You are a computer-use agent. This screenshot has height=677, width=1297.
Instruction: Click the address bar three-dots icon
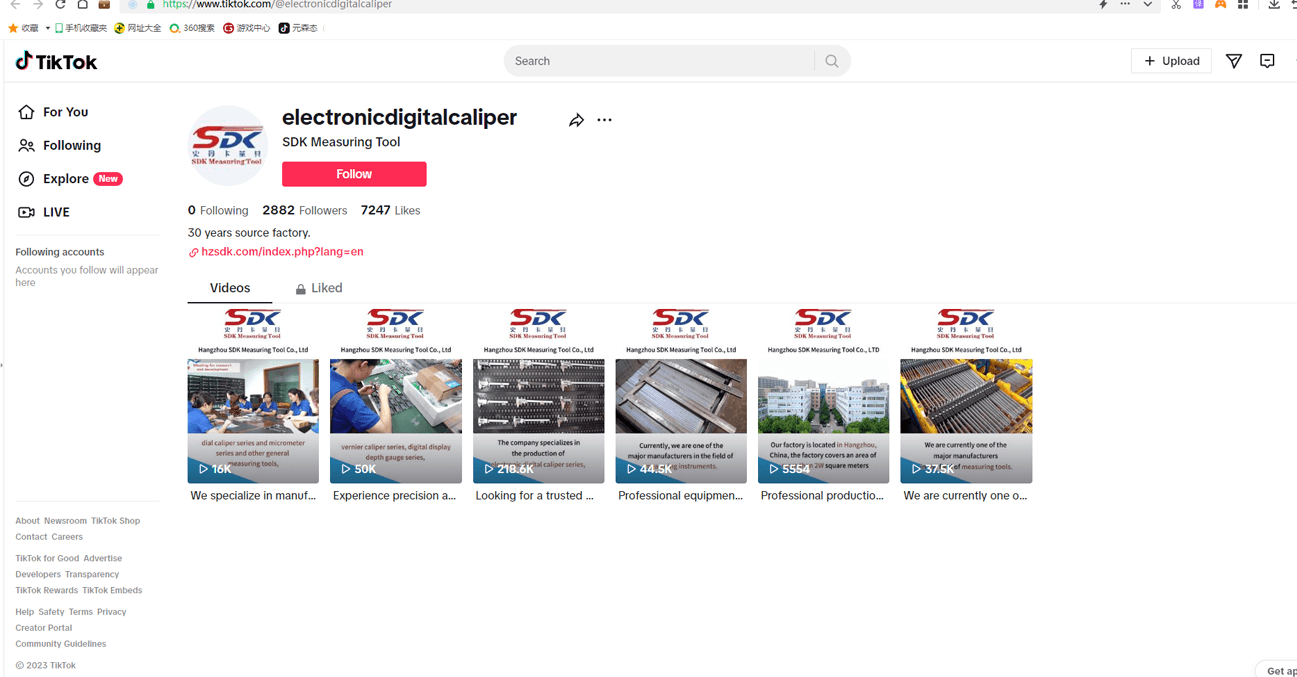point(1125,5)
